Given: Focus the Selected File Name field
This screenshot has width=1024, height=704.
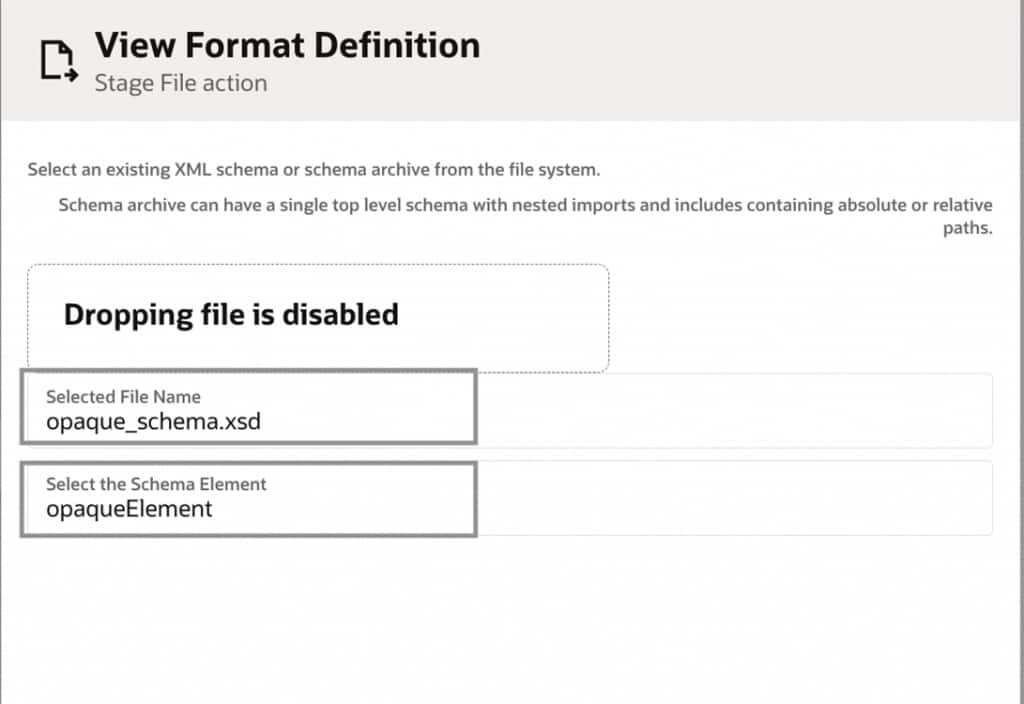Looking at the screenshot, I should [x=248, y=407].
